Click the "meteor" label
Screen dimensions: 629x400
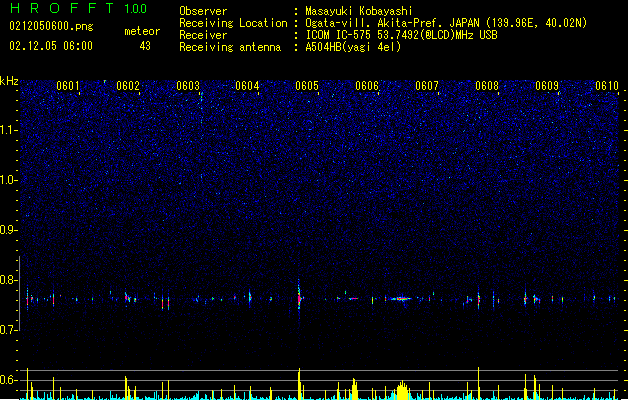pyautogui.click(x=142, y=31)
